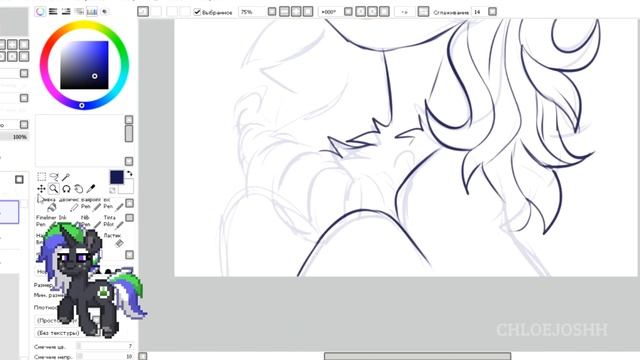Click the hue ring on color wheel
This screenshot has width=640, height=360.
(84, 25)
